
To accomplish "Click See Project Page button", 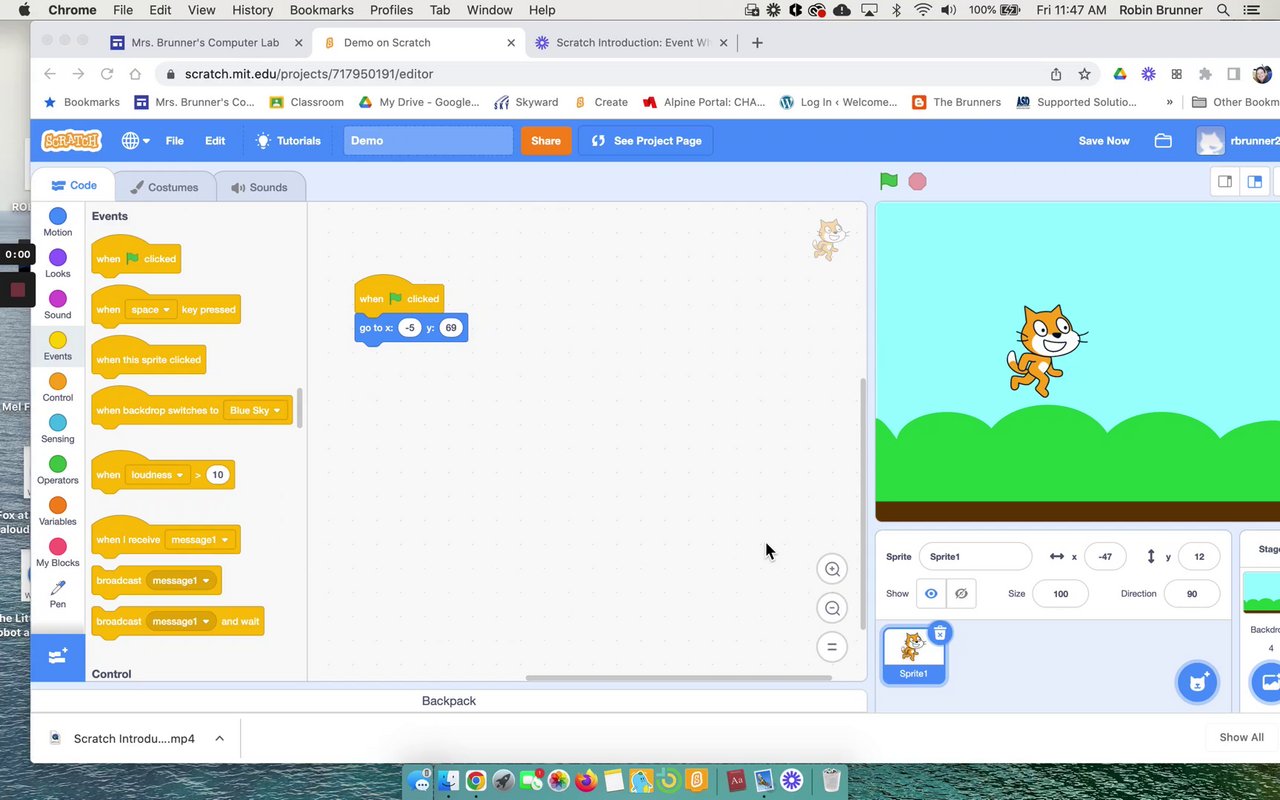I will click(646, 141).
